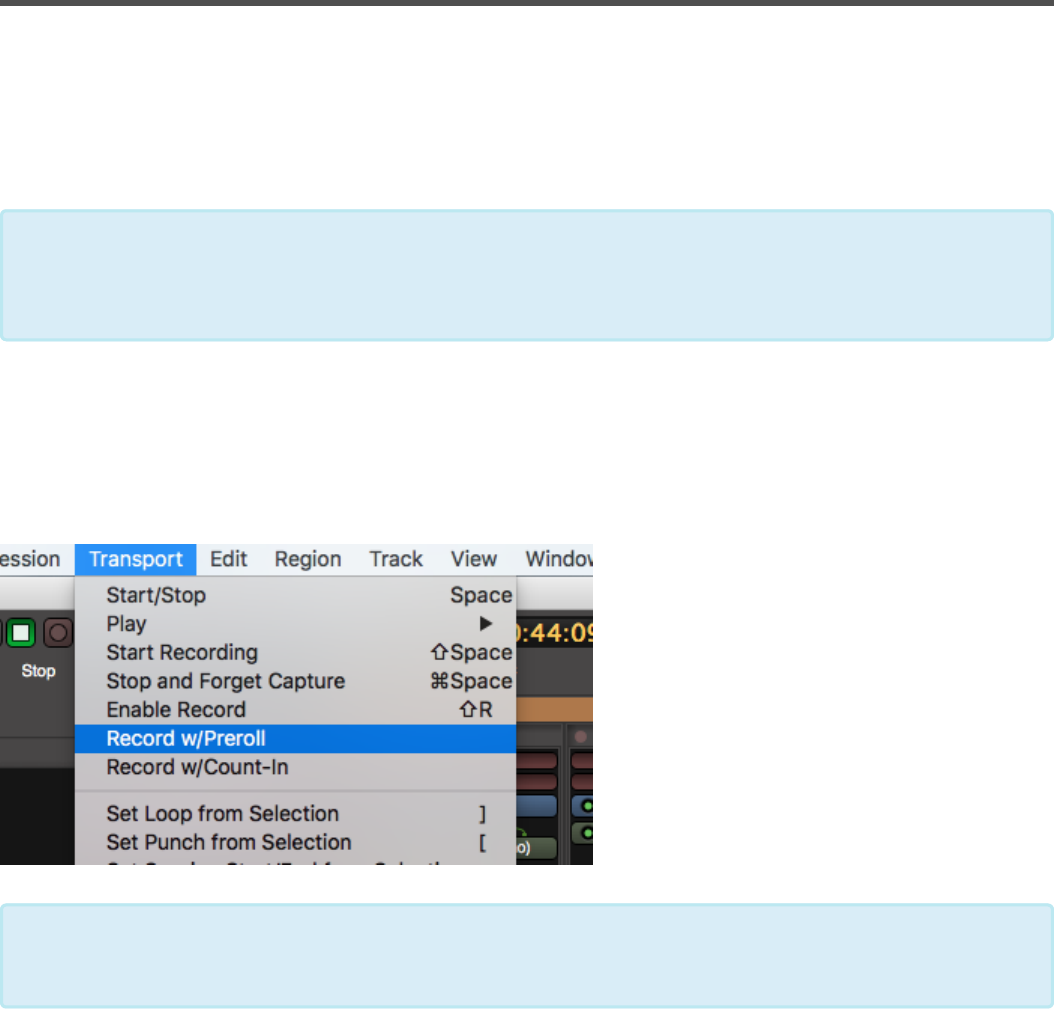Open the Transport menu
Screen dimensions: 1054x1009
point(135,559)
